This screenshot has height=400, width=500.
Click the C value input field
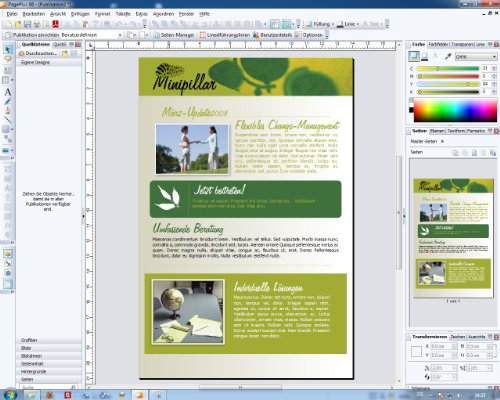click(x=486, y=68)
